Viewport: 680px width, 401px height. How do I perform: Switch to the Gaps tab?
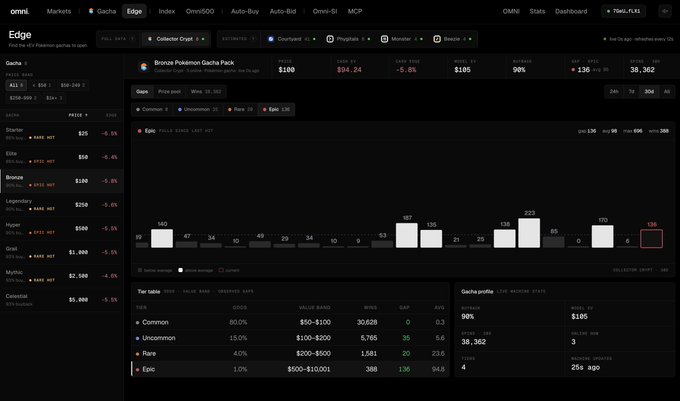click(x=142, y=92)
